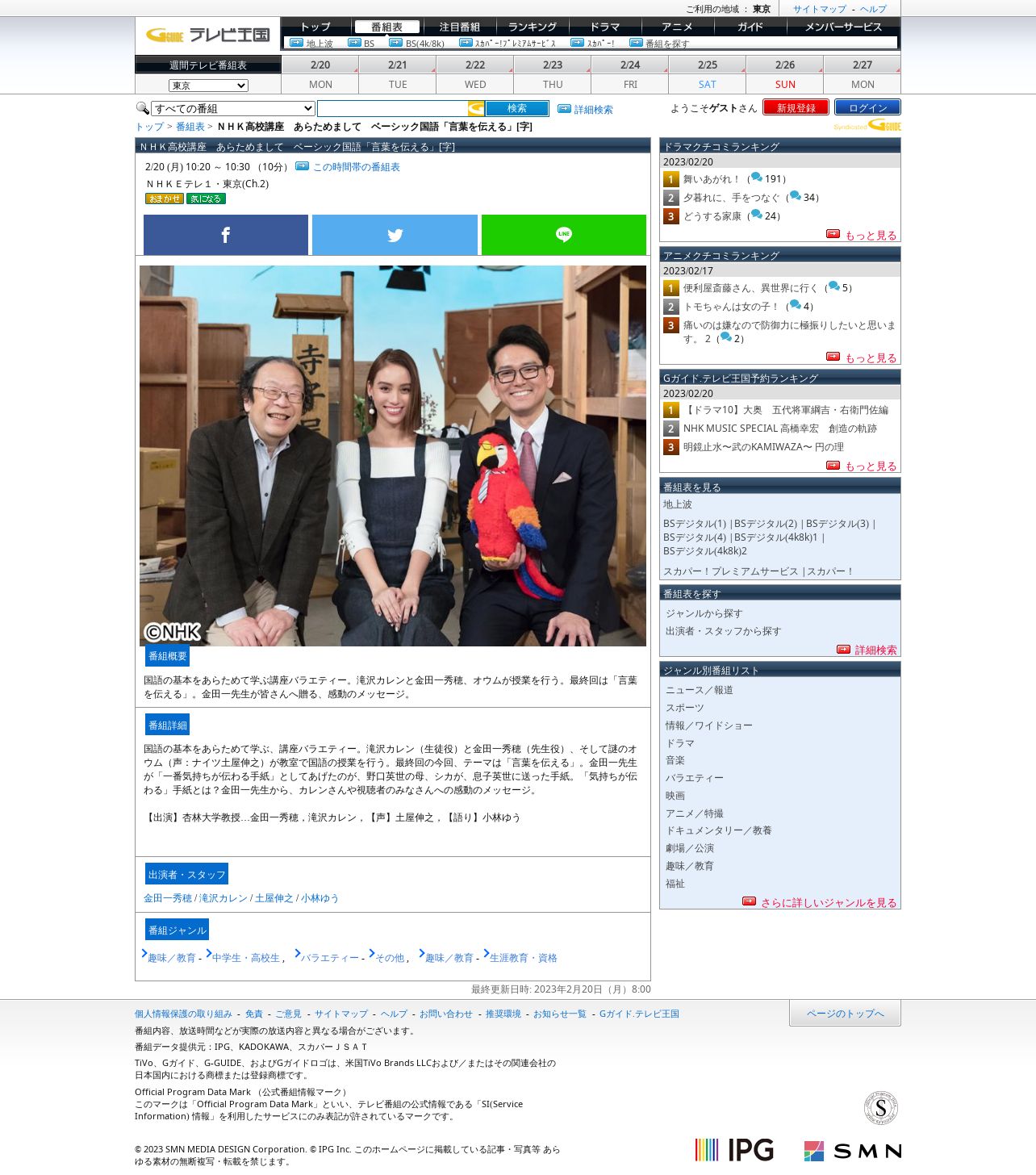Click red arrow icon in ドラマクチコミランキング もっと見る
Image resolution: width=1036 pixels, height=1175 pixels.
[x=833, y=234]
